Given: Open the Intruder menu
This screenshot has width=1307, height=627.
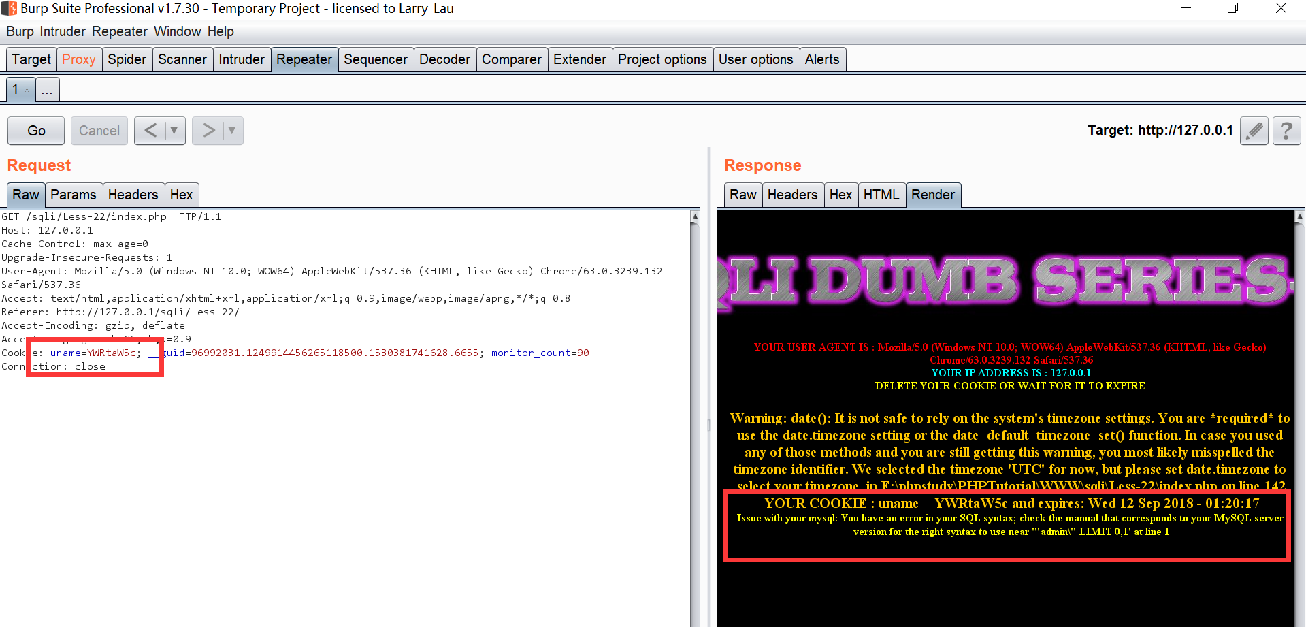Looking at the screenshot, I should click(x=63, y=32).
